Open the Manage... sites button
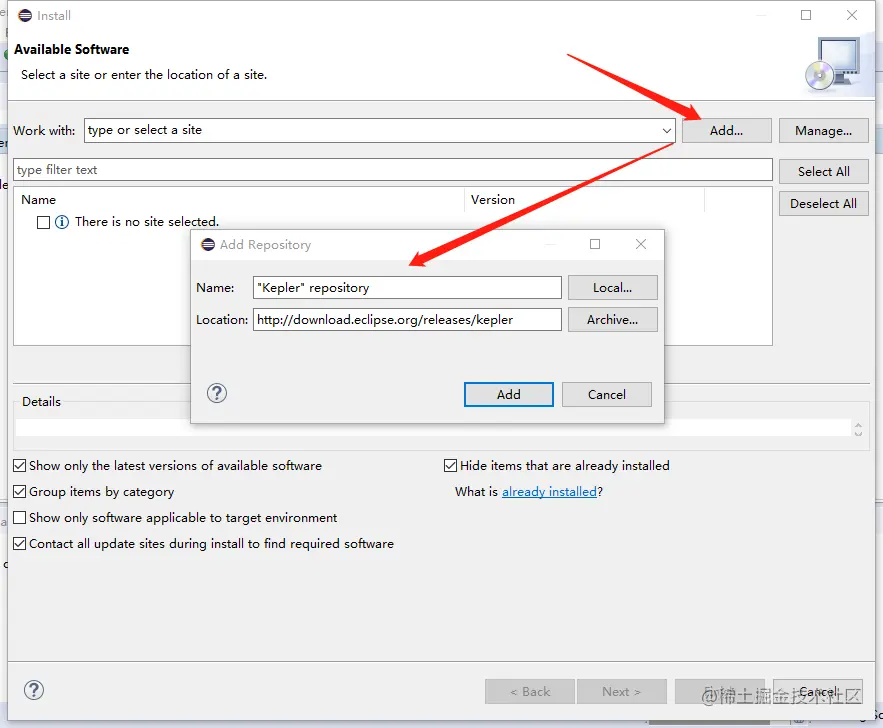 (823, 131)
